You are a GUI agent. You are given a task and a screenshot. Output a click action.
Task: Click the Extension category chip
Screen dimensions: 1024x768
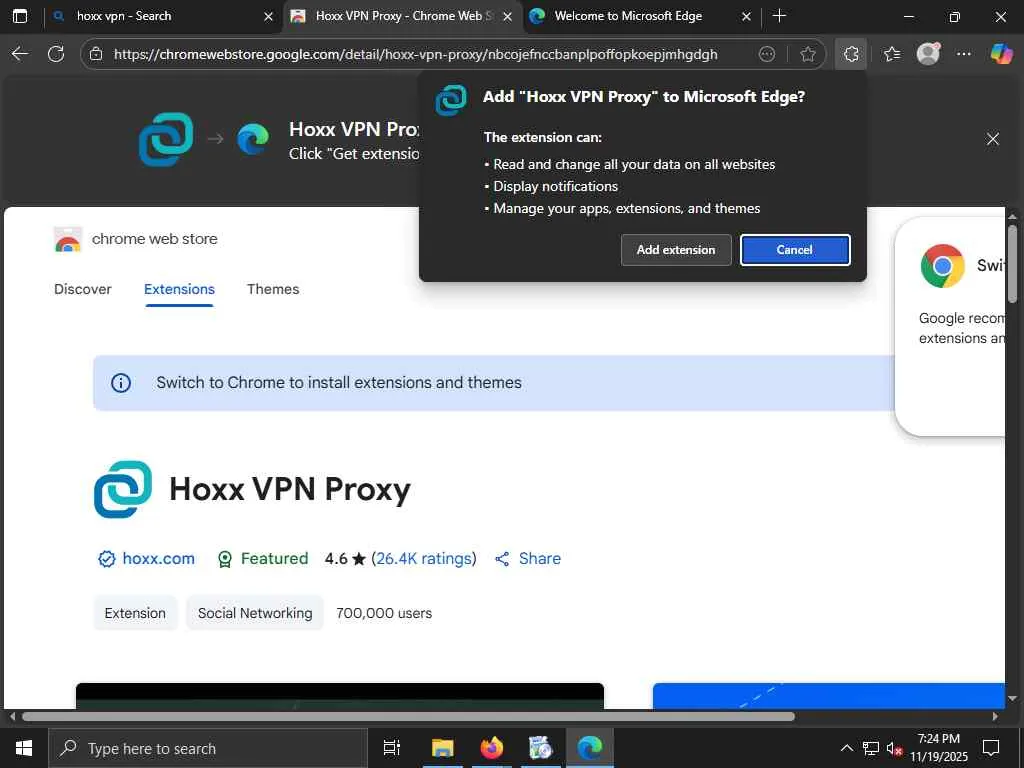coord(135,613)
